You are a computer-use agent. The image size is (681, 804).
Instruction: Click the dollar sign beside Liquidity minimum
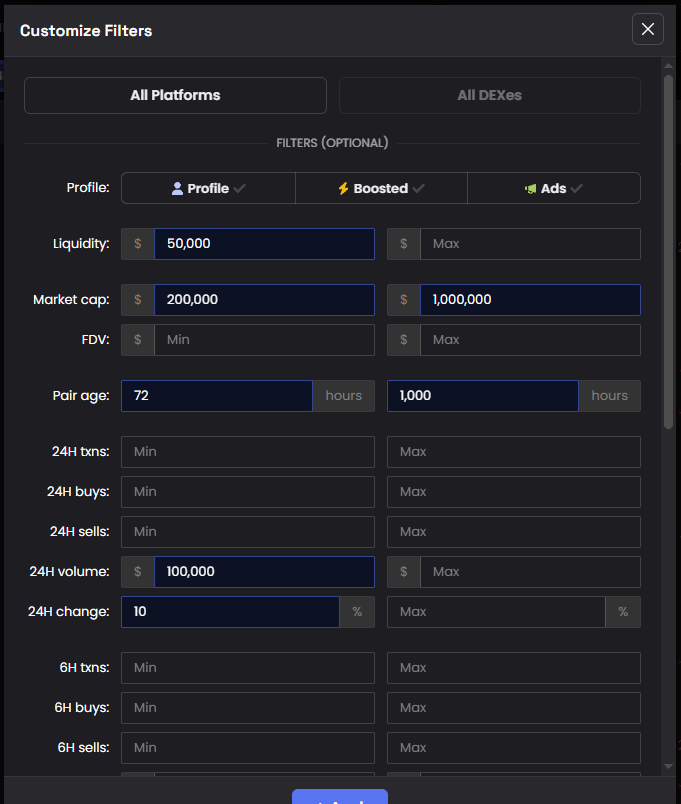(x=138, y=244)
